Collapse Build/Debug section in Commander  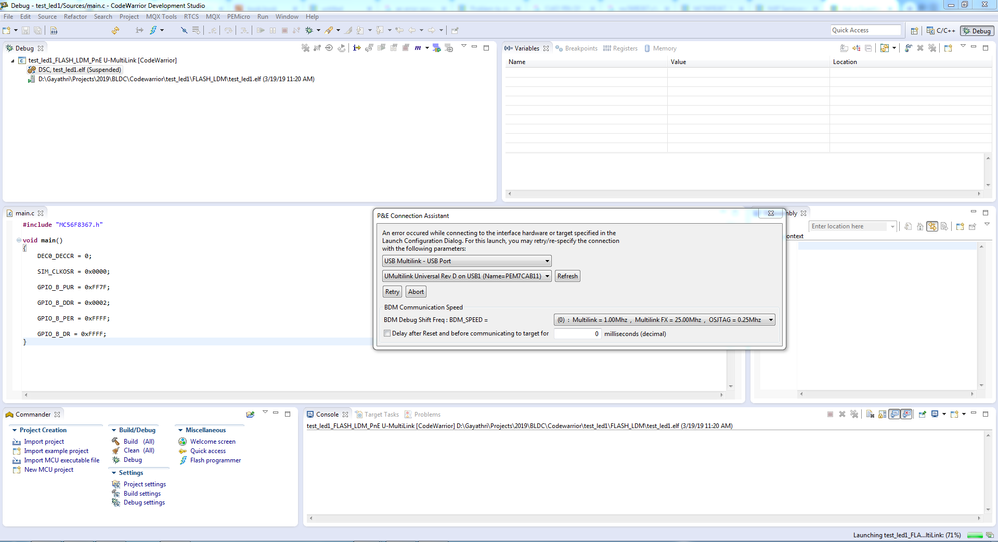click(x=113, y=430)
